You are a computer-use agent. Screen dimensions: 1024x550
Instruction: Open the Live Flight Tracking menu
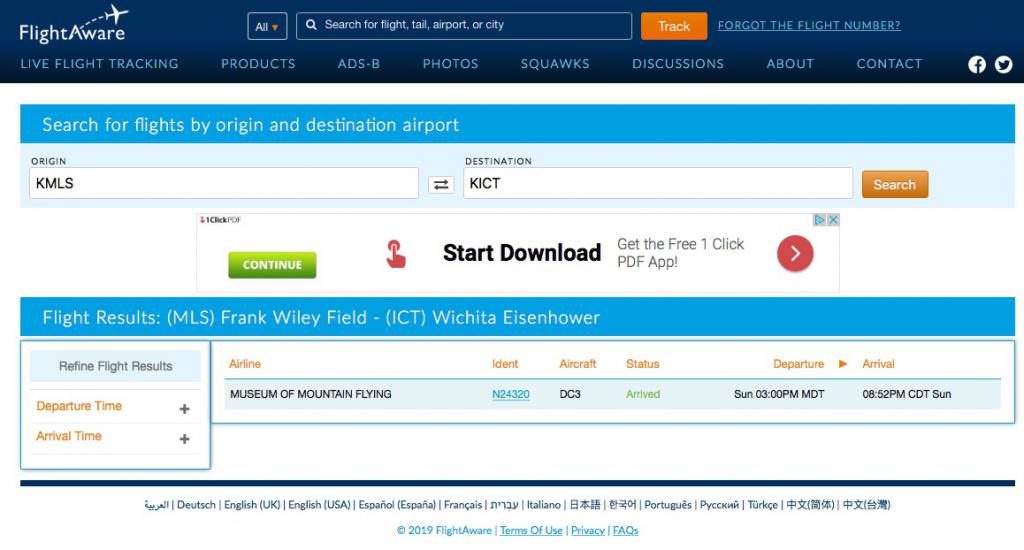[99, 64]
